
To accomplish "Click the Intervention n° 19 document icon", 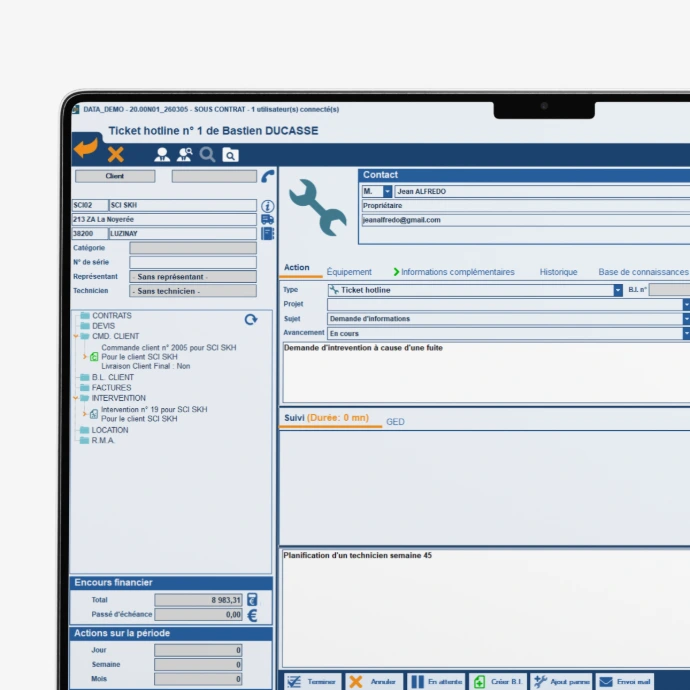I will pos(94,414).
